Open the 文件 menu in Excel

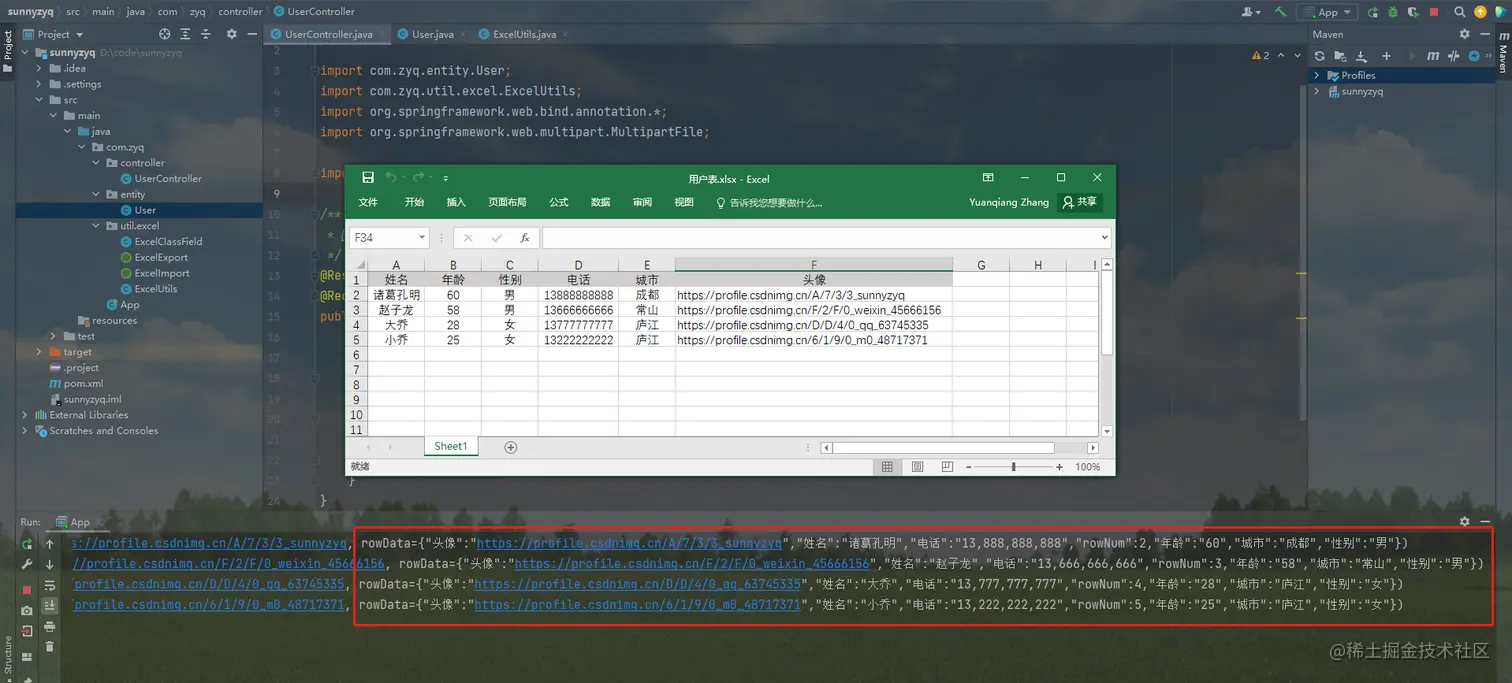coord(368,202)
